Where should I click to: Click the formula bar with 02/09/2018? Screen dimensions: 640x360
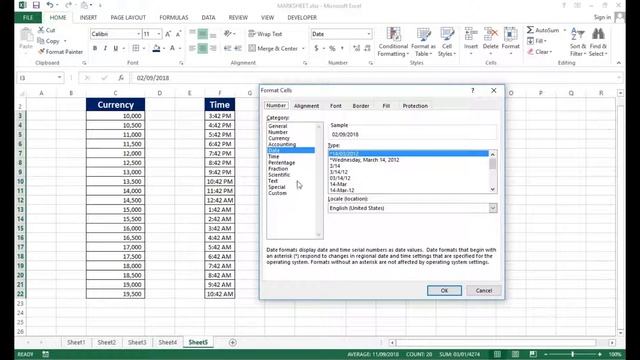[x=376, y=78]
